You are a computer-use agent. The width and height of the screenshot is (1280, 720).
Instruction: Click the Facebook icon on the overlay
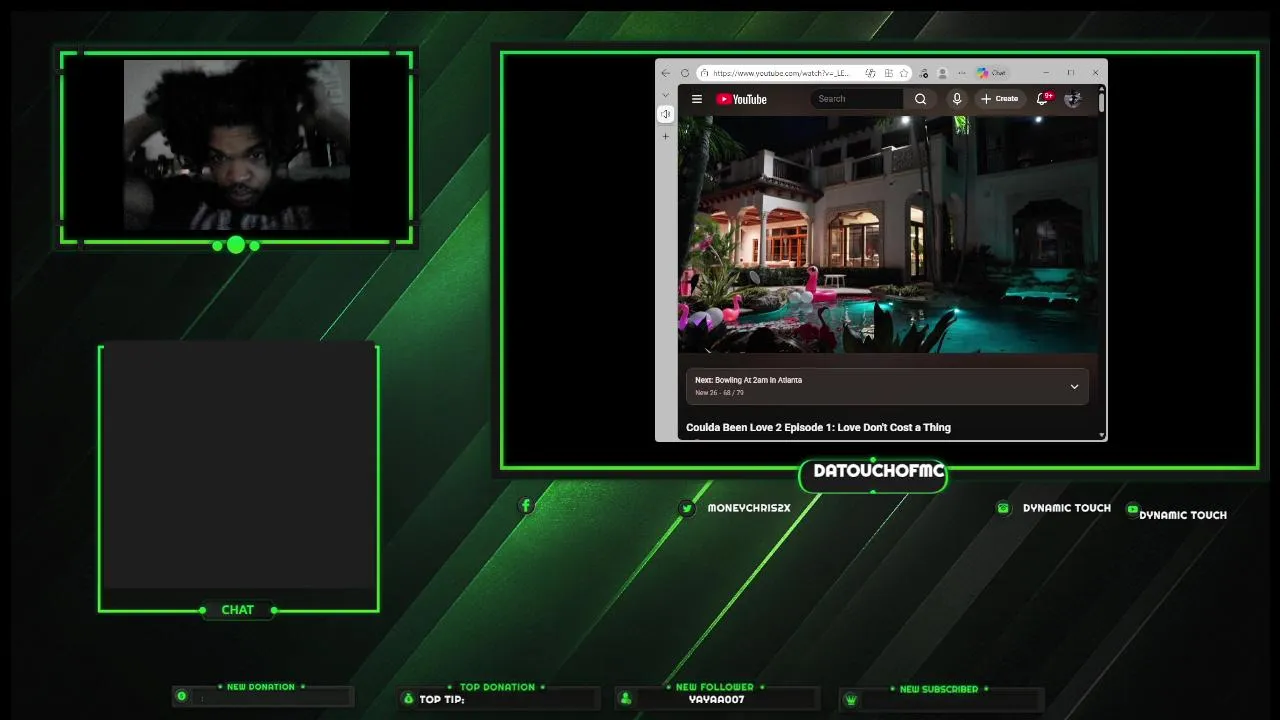(526, 506)
